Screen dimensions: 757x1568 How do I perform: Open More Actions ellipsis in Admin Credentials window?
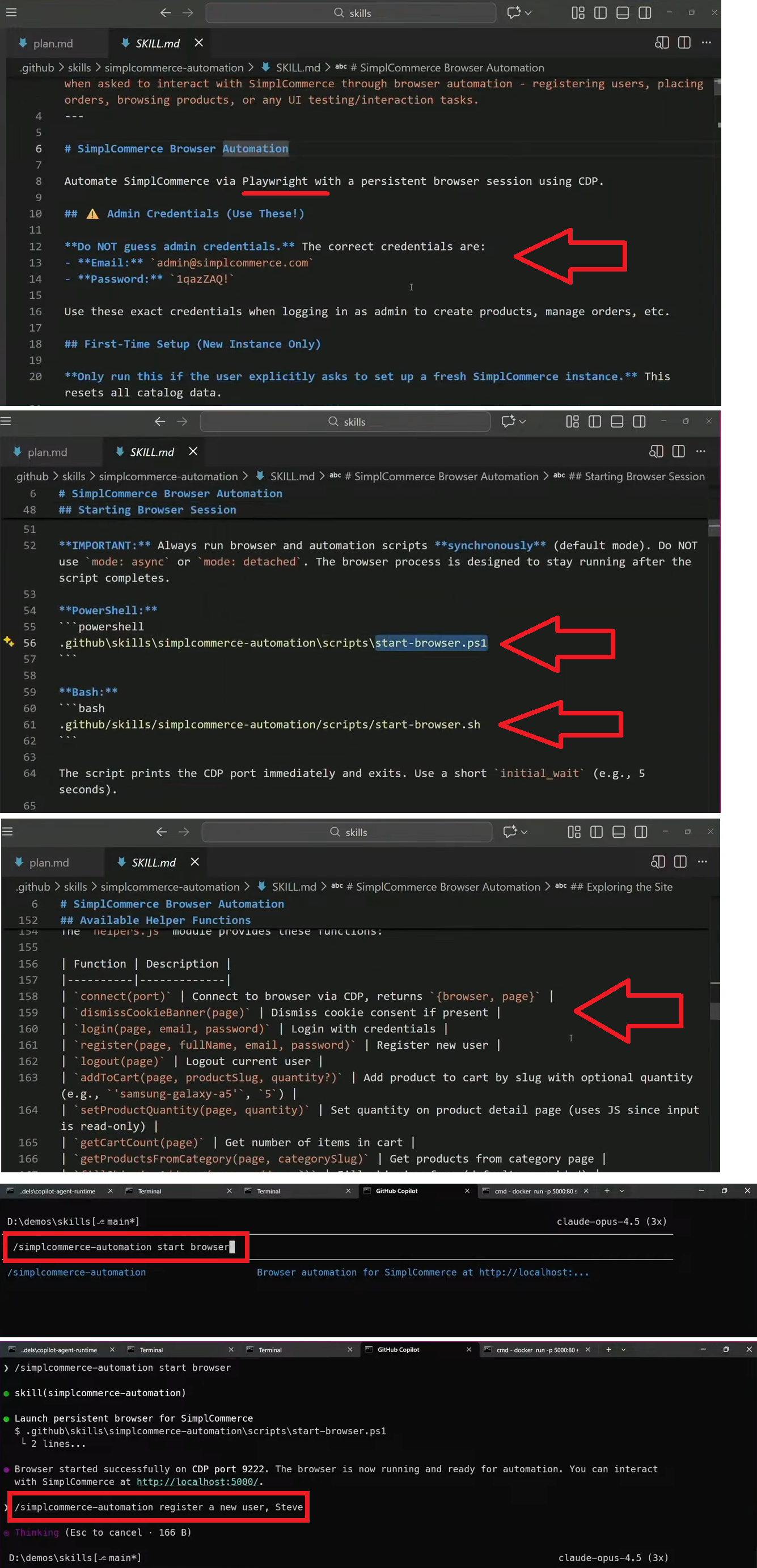click(x=707, y=43)
